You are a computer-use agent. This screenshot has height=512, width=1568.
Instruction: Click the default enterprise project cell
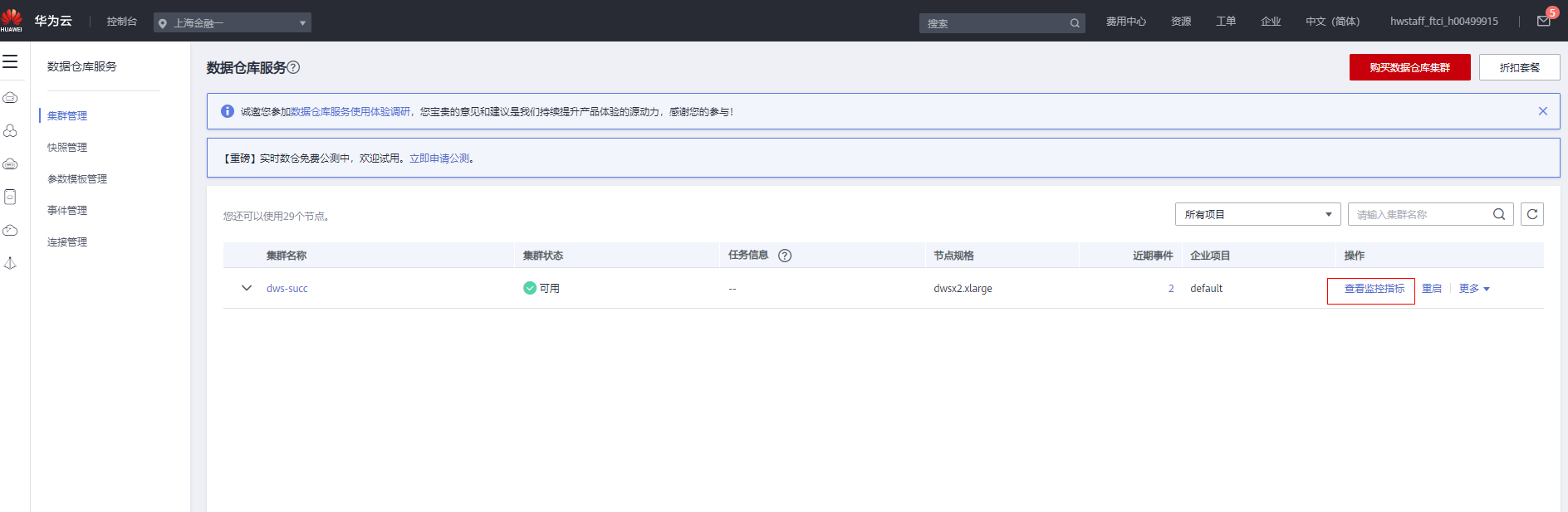click(x=1206, y=289)
